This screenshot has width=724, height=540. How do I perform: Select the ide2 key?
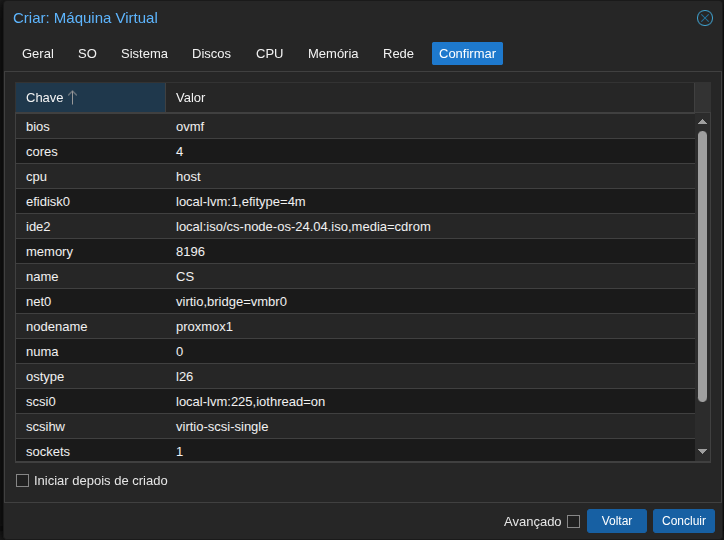38,227
